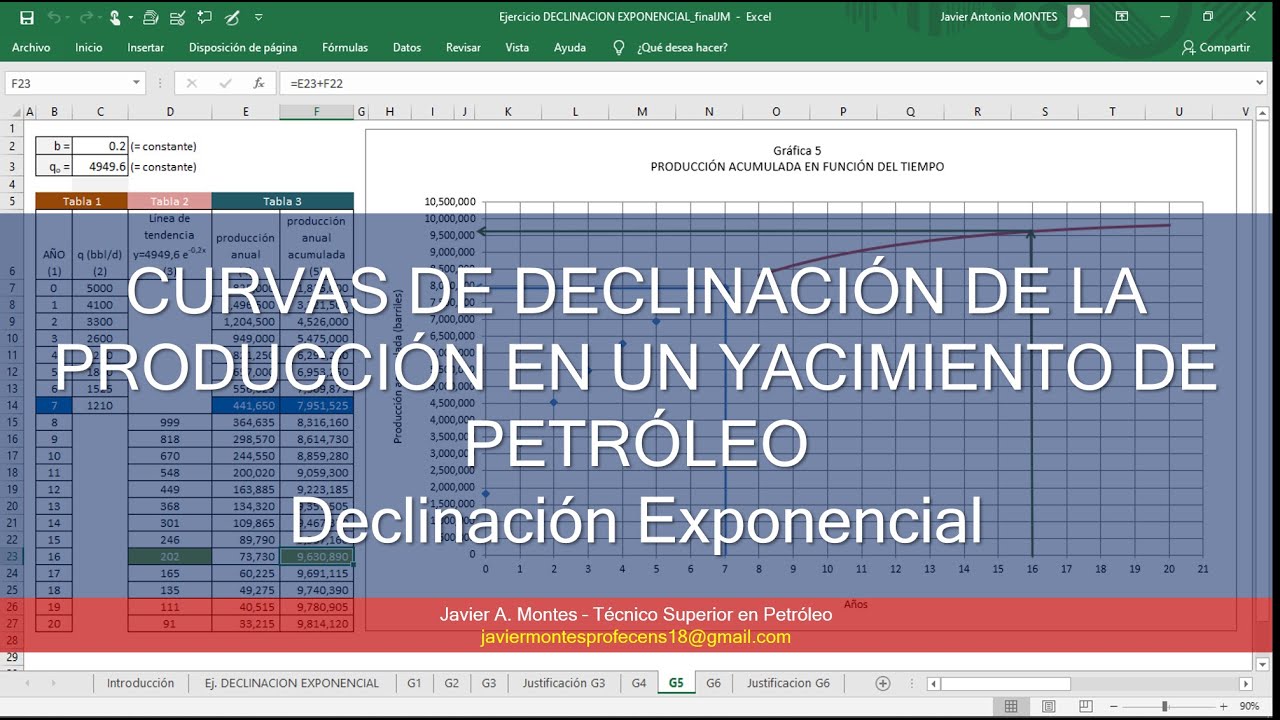
Task: Toggle Touch/Mouse mode hand icon
Action: tap(115, 17)
